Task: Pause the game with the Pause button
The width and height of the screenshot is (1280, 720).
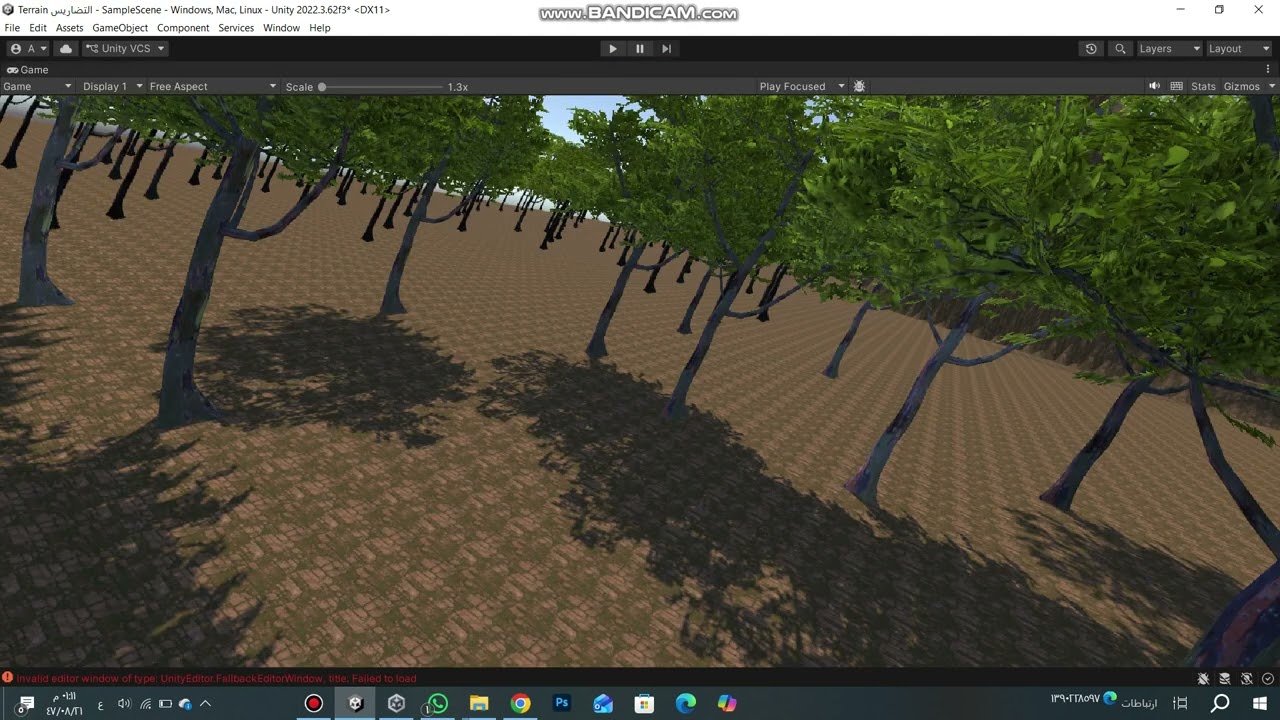Action: 640,48
